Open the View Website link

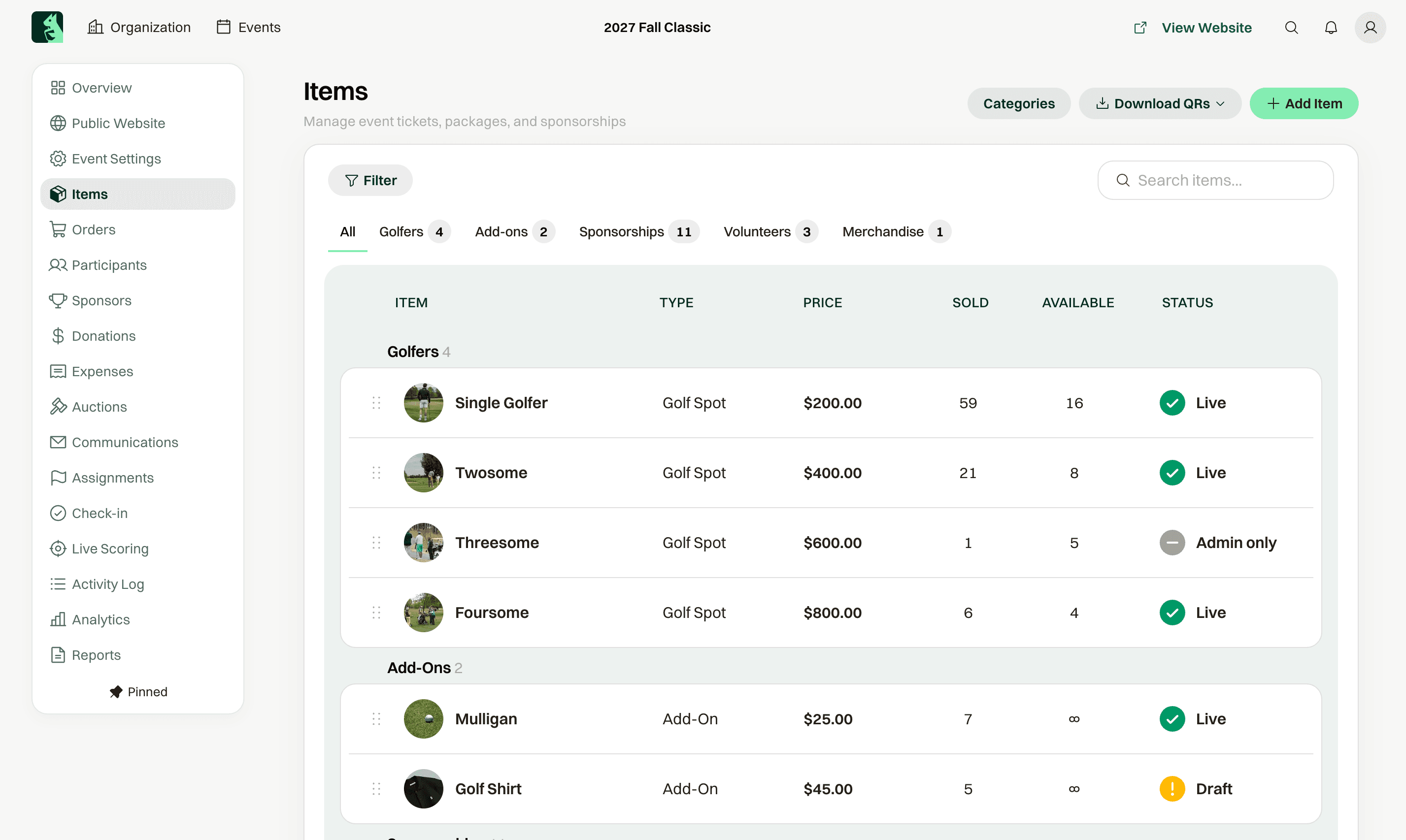click(x=1193, y=28)
